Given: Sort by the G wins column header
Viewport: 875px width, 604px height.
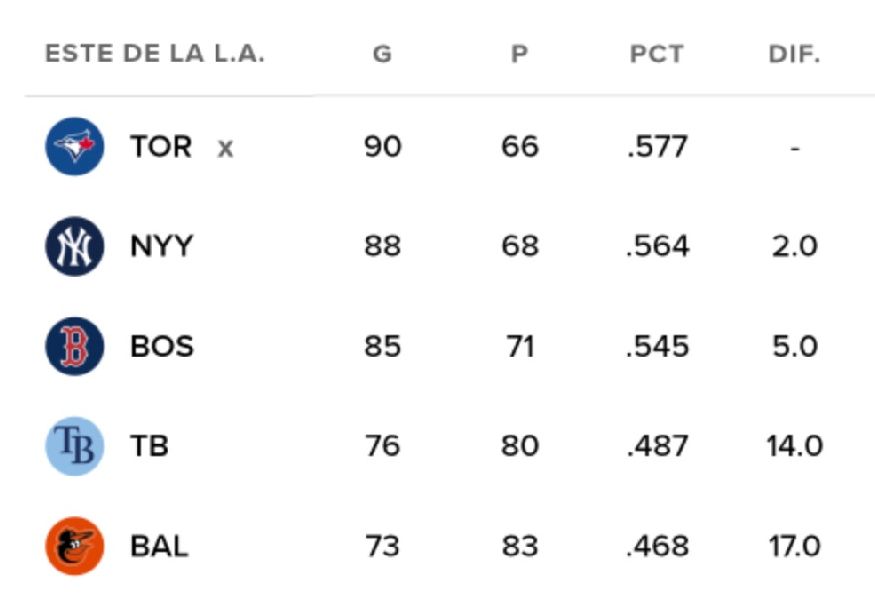Looking at the screenshot, I should 382,55.
